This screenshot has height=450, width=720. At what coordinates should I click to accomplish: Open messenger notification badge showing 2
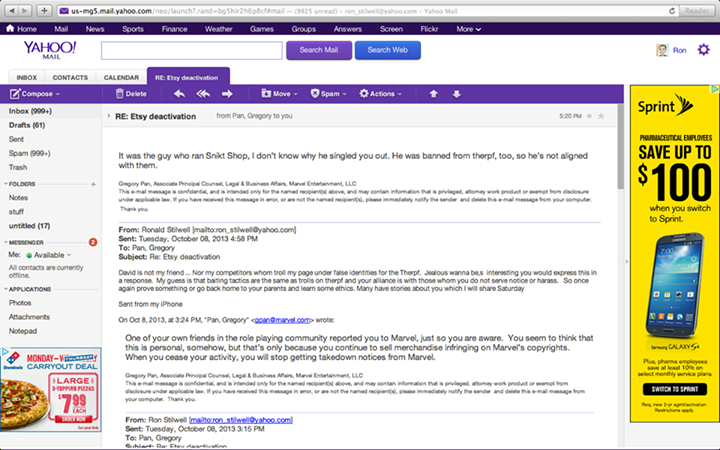click(93, 242)
